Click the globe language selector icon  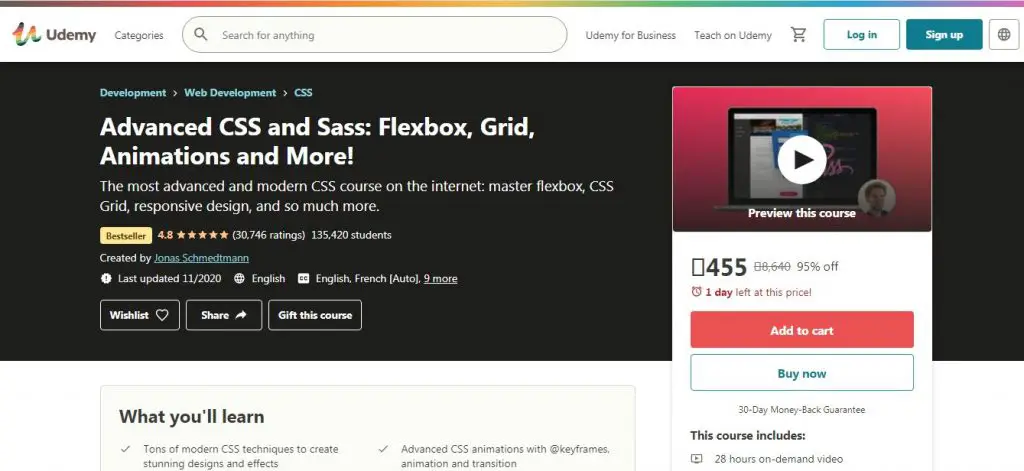1004,35
